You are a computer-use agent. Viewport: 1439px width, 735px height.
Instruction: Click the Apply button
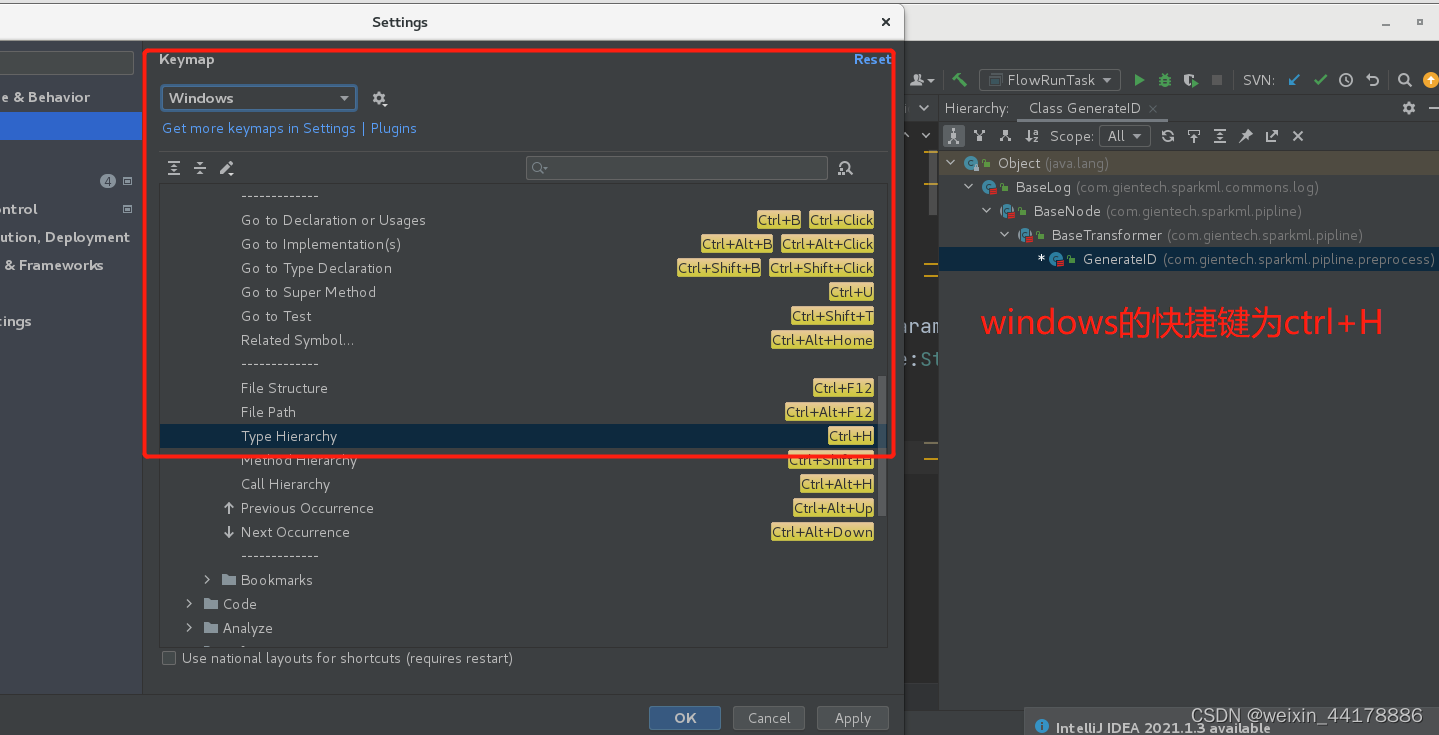[852, 717]
